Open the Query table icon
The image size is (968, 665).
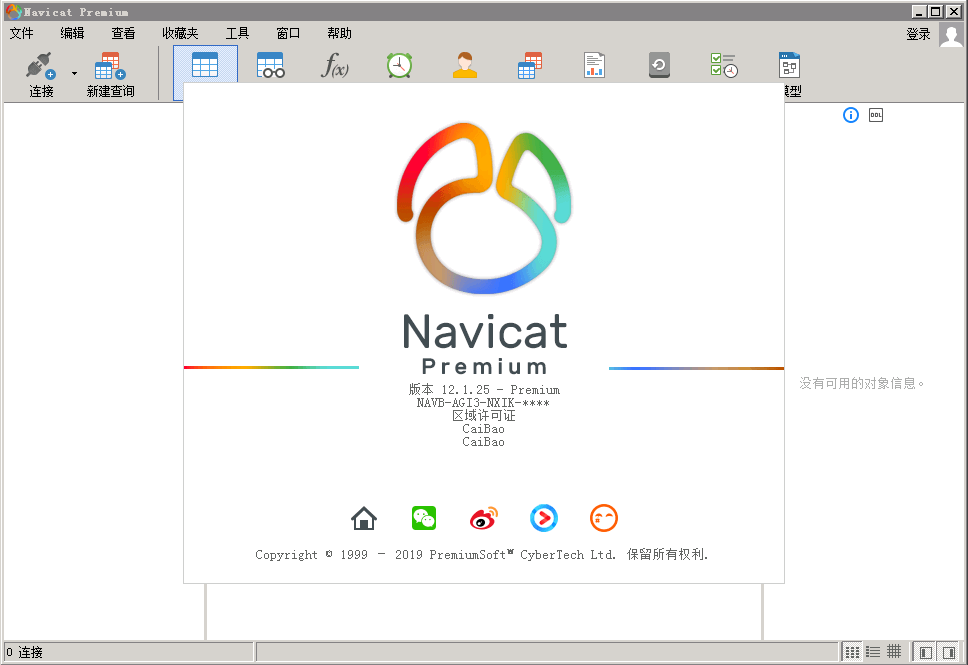530,65
